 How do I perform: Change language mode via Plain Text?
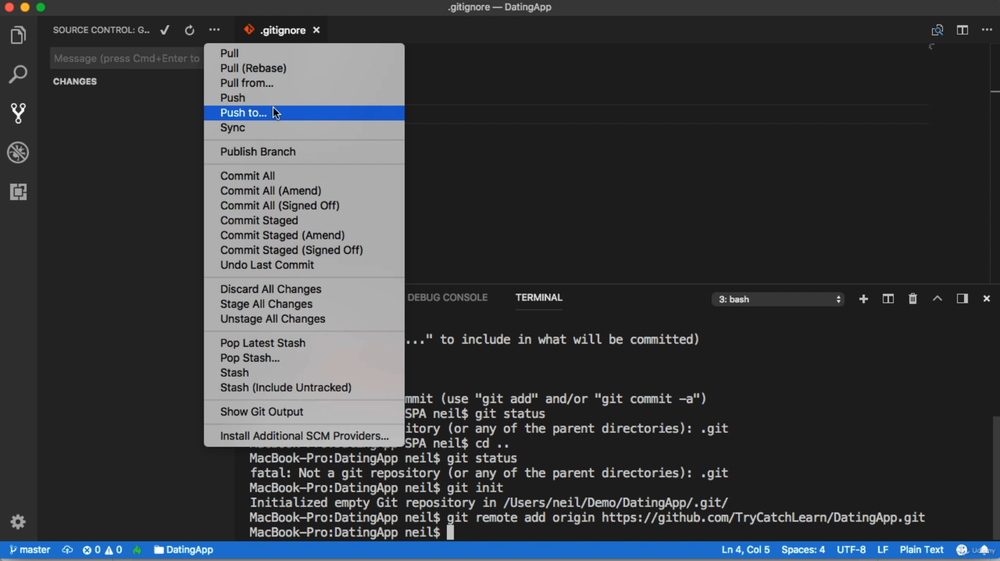(922, 550)
